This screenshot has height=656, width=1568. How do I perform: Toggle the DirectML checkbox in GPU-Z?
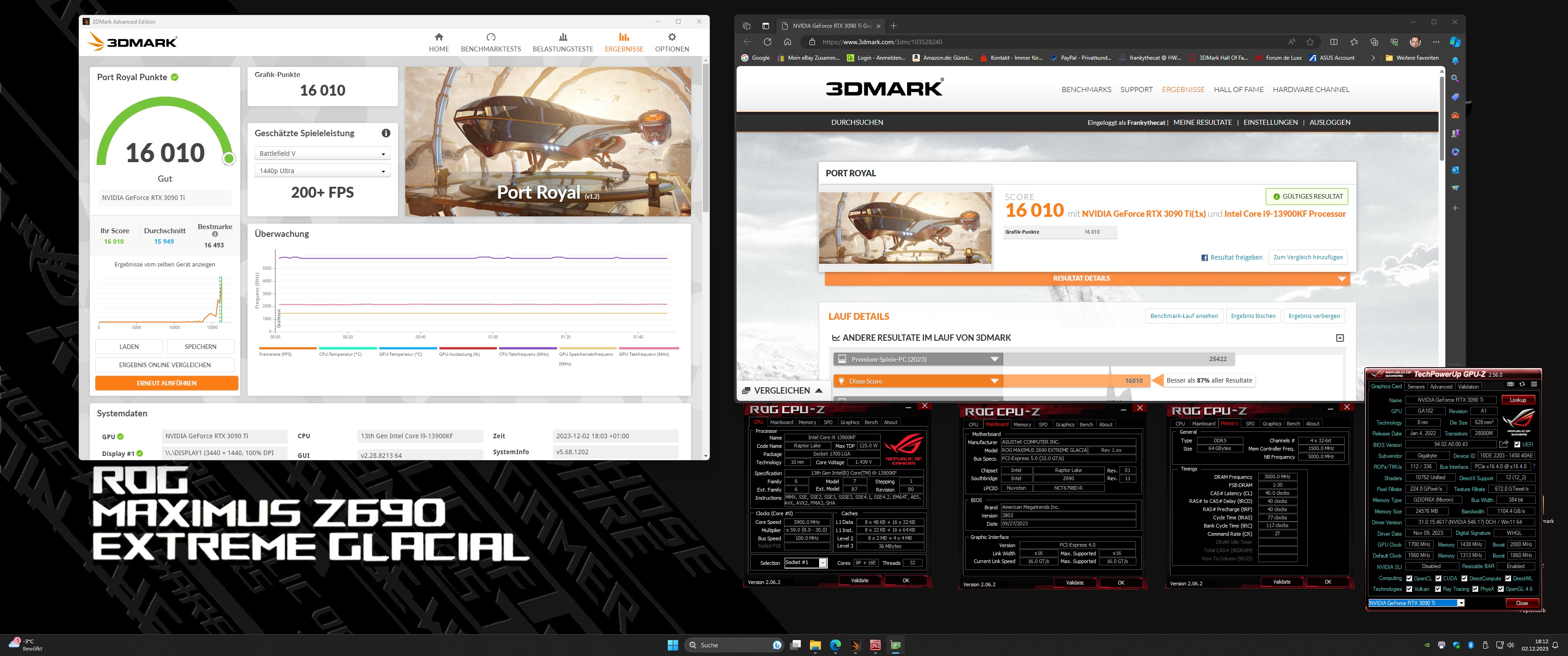pos(1508,579)
